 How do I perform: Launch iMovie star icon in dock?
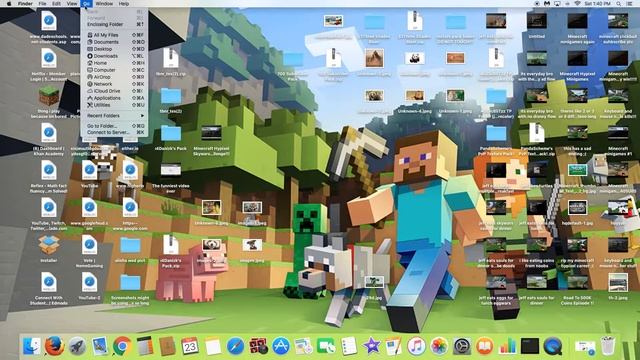click(x=371, y=347)
